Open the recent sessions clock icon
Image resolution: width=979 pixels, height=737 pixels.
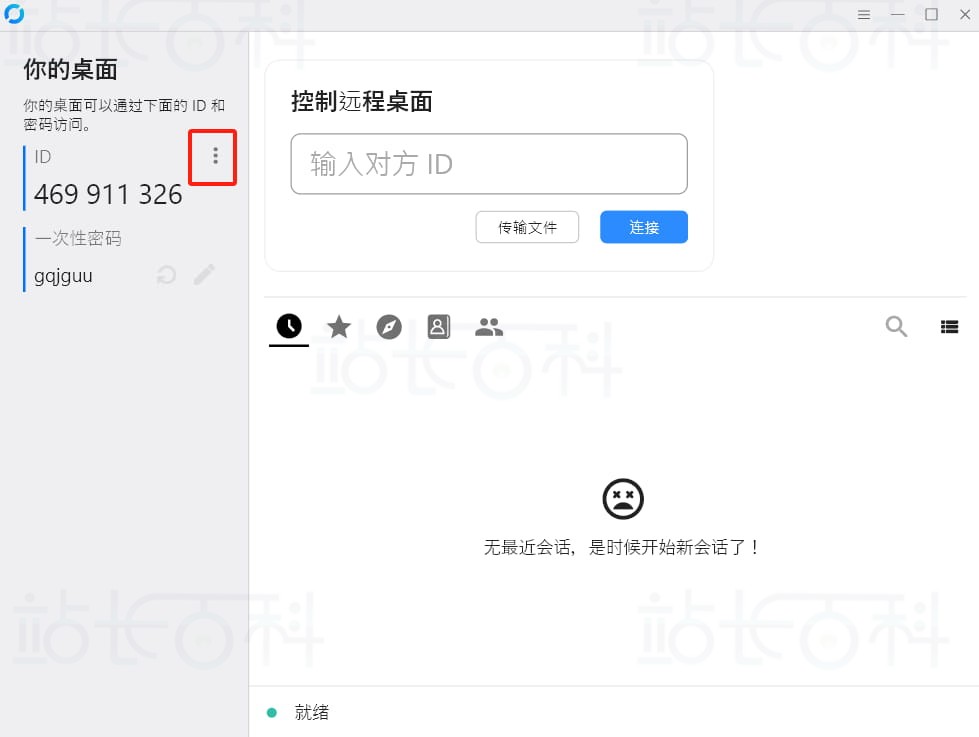tap(288, 326)
